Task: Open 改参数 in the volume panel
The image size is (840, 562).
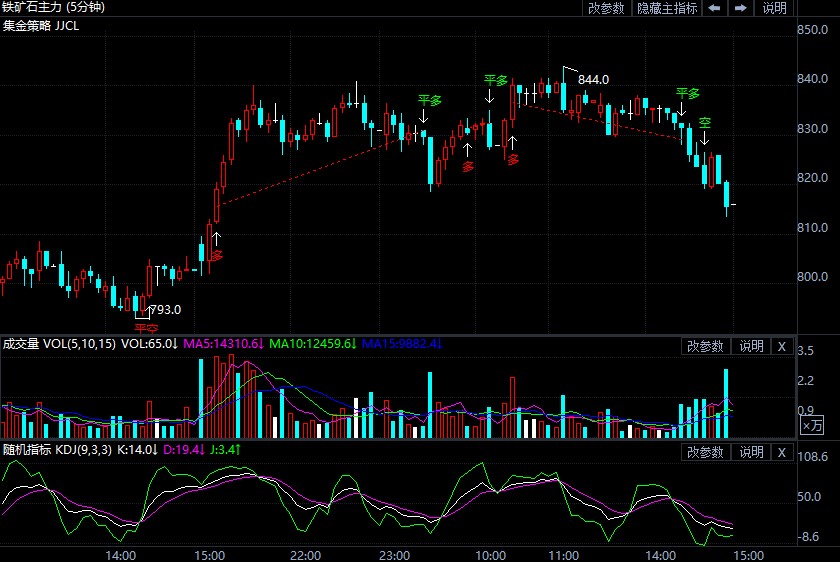Action: click(705, 346)
